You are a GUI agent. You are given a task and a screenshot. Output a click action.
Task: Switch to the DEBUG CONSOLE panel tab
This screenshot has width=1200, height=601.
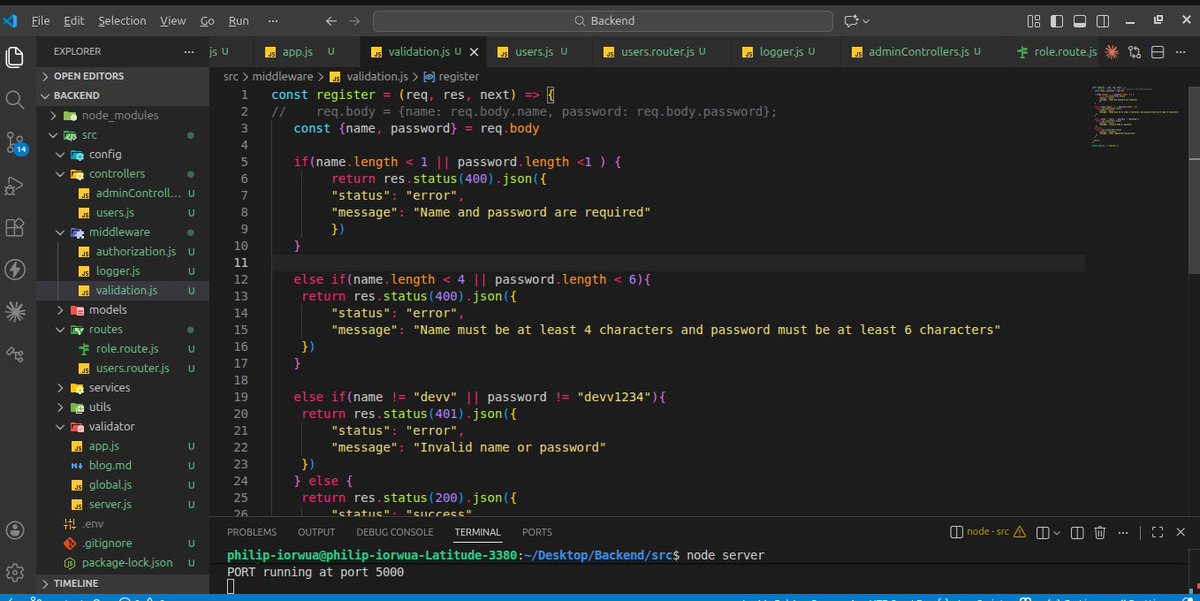pyautogui.click(x=395, y=532)
